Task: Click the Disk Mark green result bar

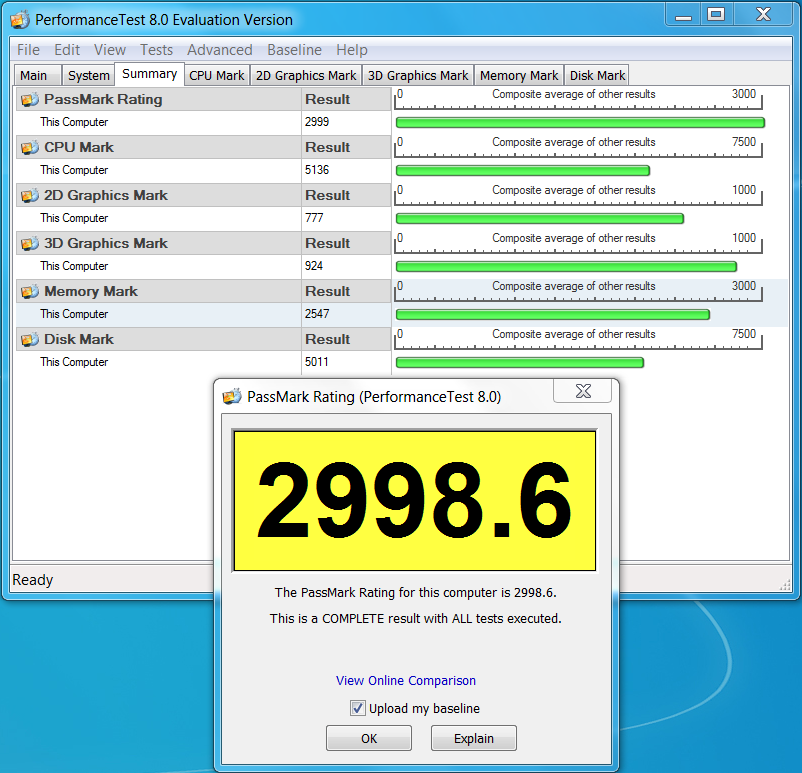Action: click(520, 363)
